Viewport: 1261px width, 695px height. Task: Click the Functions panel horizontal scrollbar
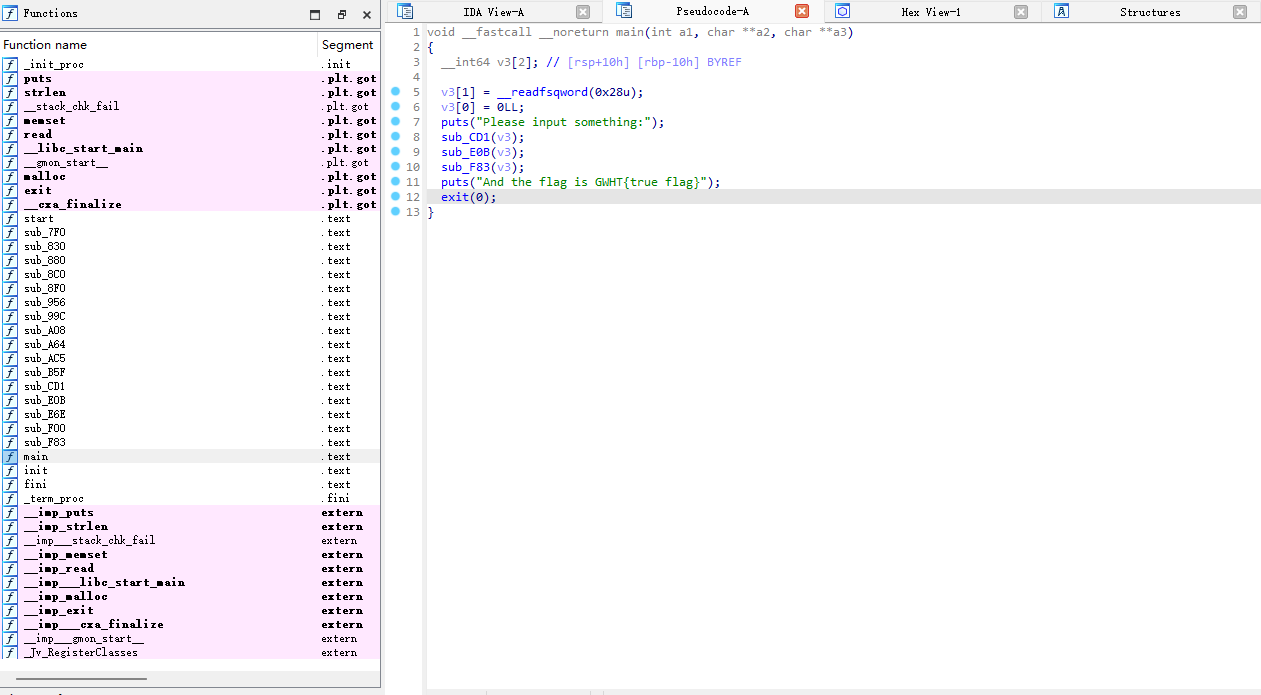tap(82, 679)
